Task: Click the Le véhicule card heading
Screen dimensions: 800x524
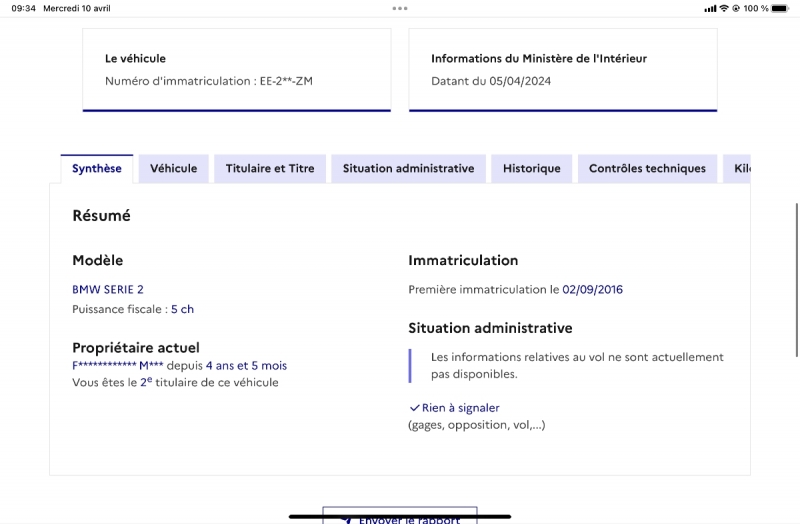Action: (135, 58)
